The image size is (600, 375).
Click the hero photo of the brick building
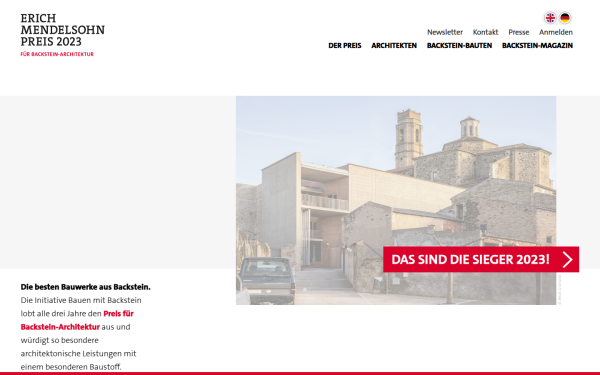pyautogui.click(x=396, y=200)
